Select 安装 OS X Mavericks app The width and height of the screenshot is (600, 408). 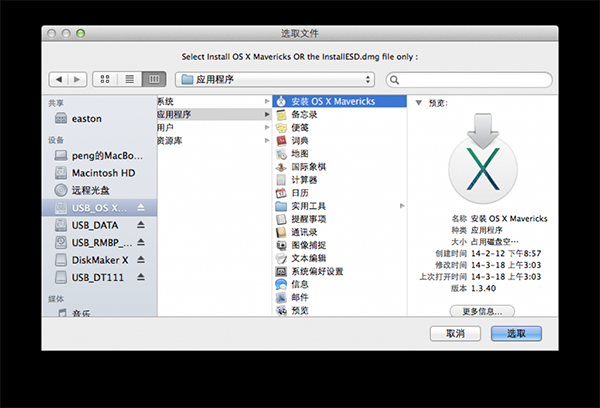(339, 101)
